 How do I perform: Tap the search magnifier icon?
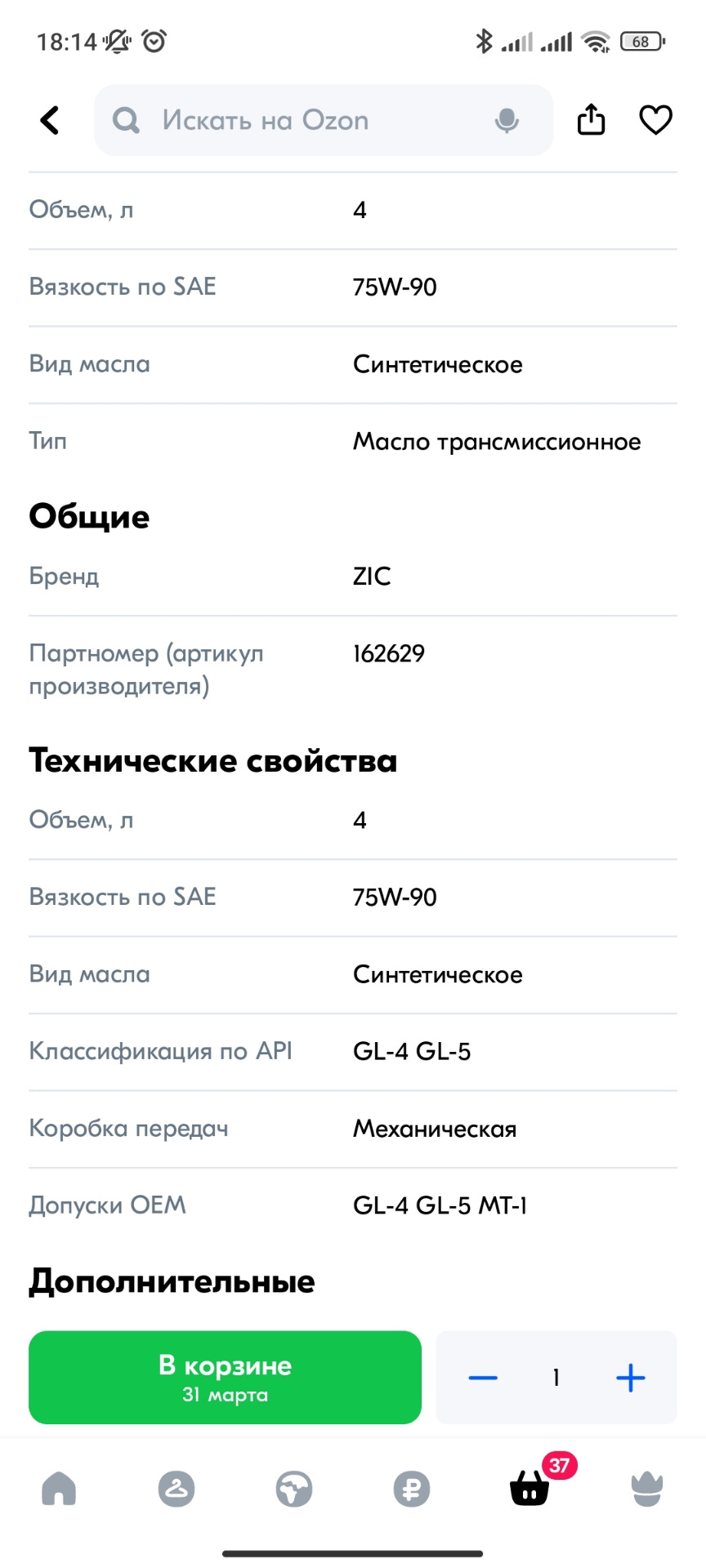(126, 121)
